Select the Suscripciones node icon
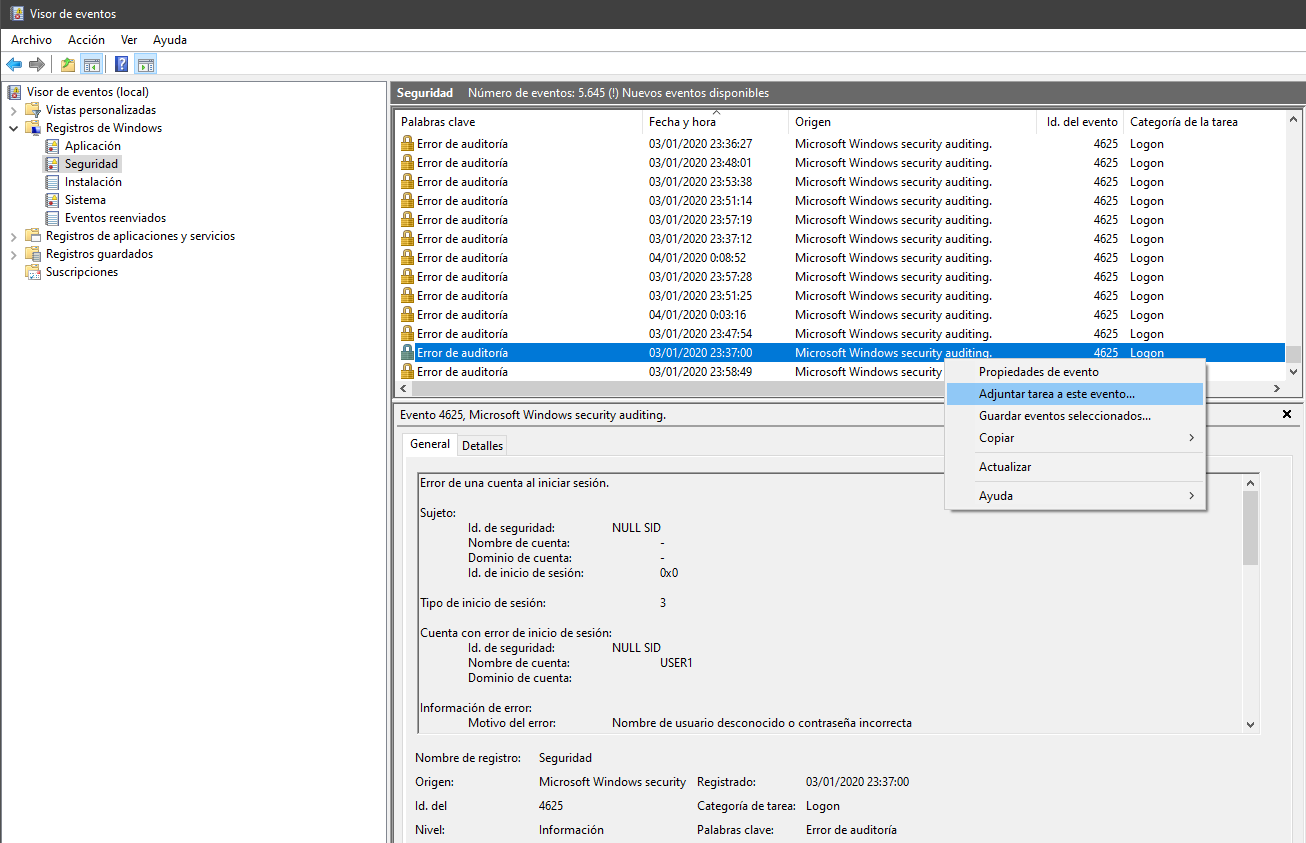Image resolution: width=1306 pixels, height=843 pixels. click(x=33, y=272)
